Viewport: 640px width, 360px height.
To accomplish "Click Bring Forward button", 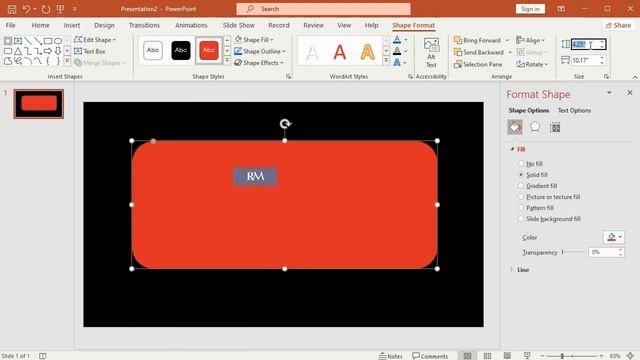I will tap(477, 40).
